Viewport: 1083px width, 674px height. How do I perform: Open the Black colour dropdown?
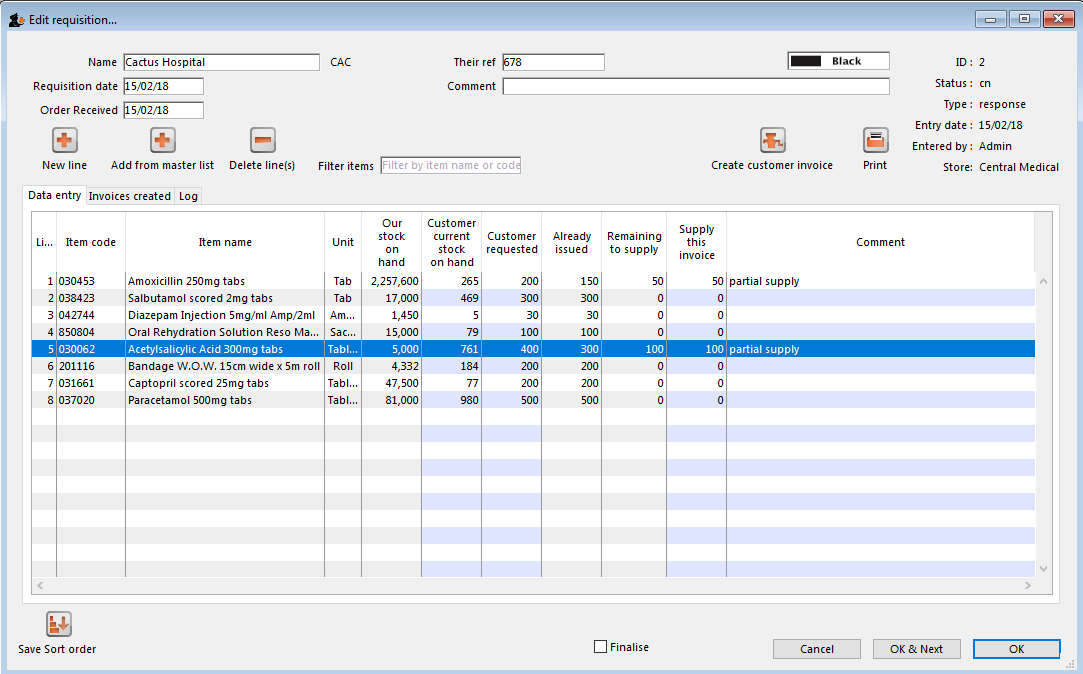838,61
